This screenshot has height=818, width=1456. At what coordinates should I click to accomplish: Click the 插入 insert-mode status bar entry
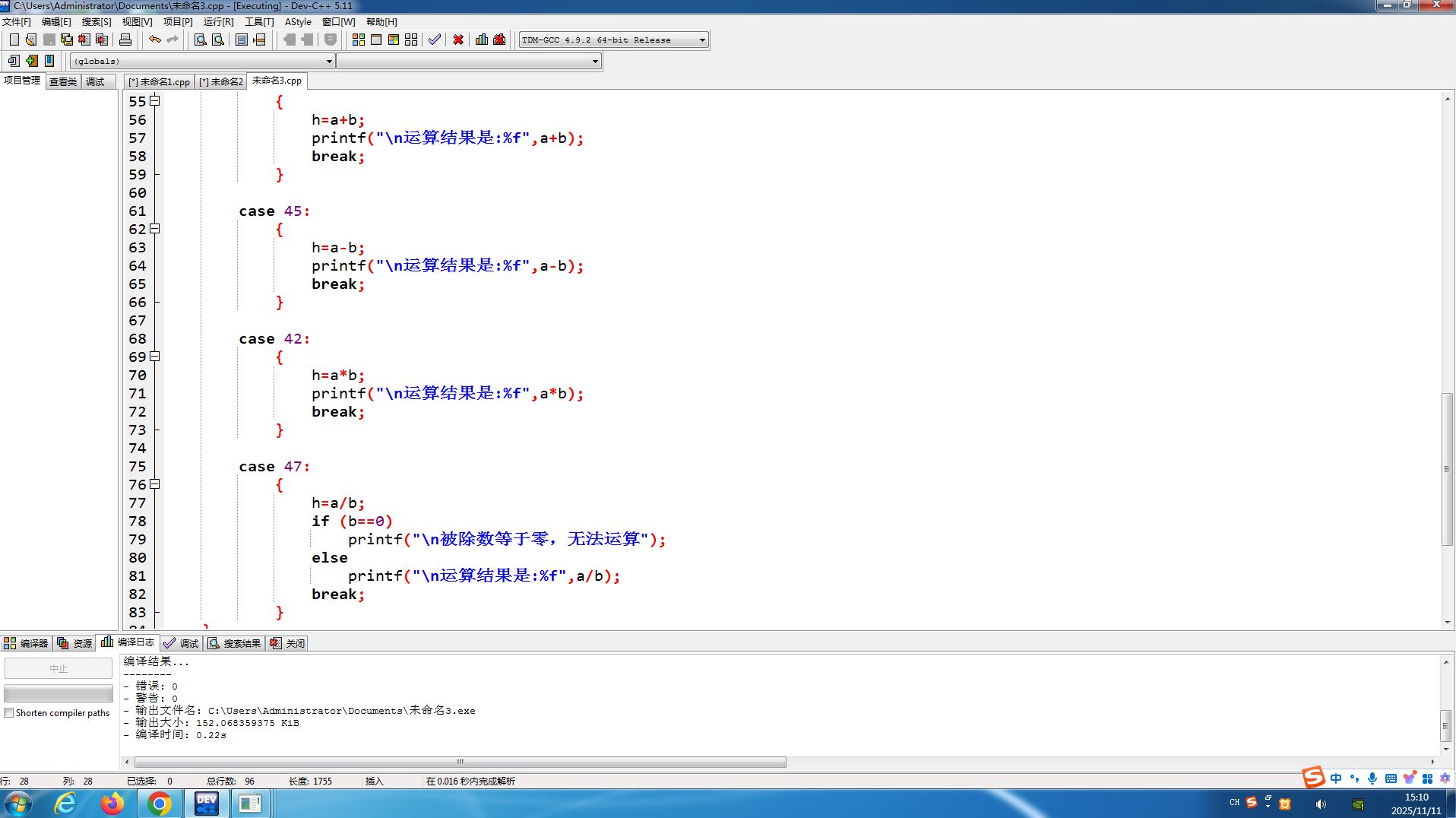point(374,781)
